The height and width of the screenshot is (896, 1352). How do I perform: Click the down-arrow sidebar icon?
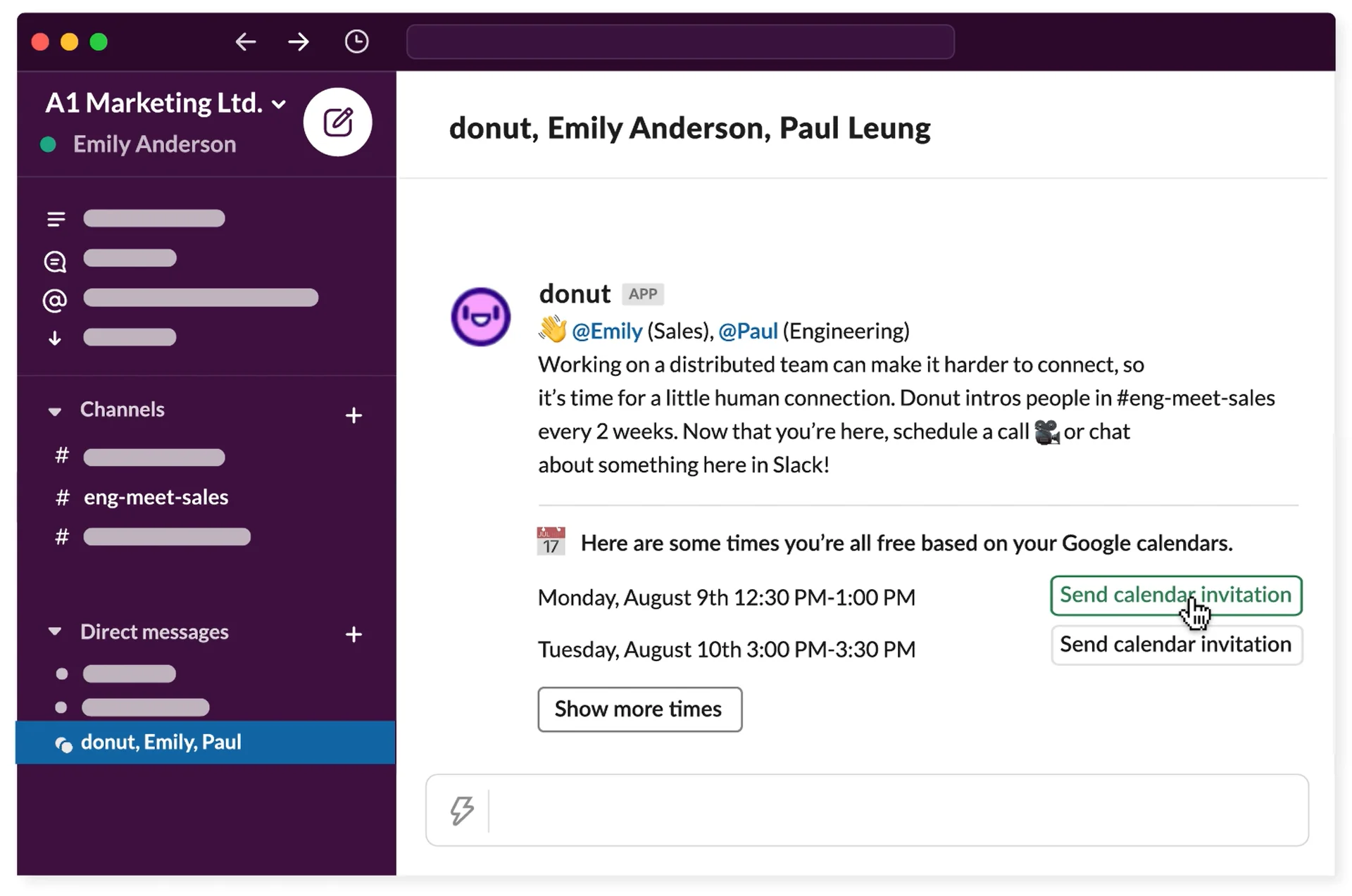55,339
